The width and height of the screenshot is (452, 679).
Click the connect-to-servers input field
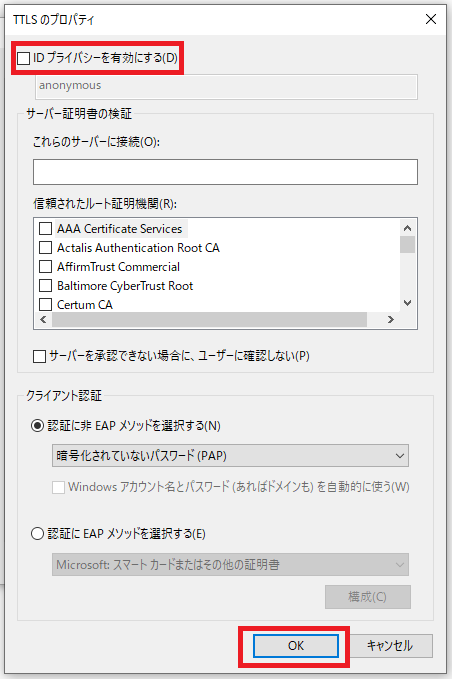point(226,172)
